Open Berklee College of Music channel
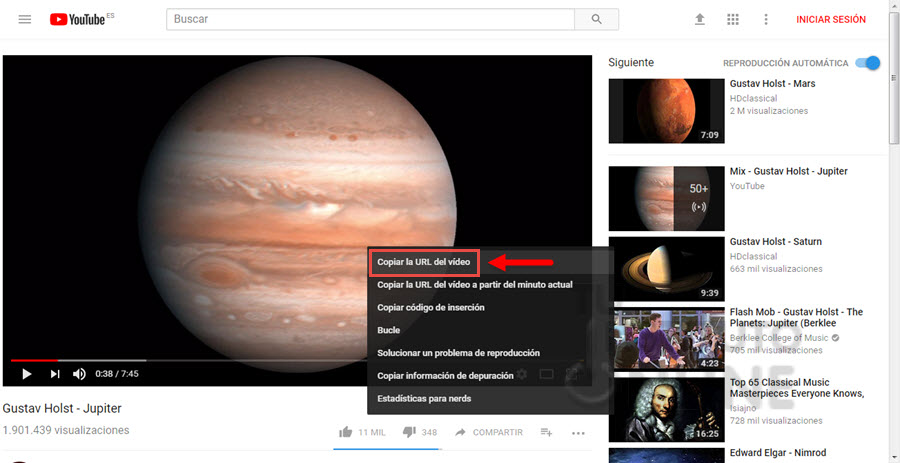This screenshot has height=463, width=900. 779,338
